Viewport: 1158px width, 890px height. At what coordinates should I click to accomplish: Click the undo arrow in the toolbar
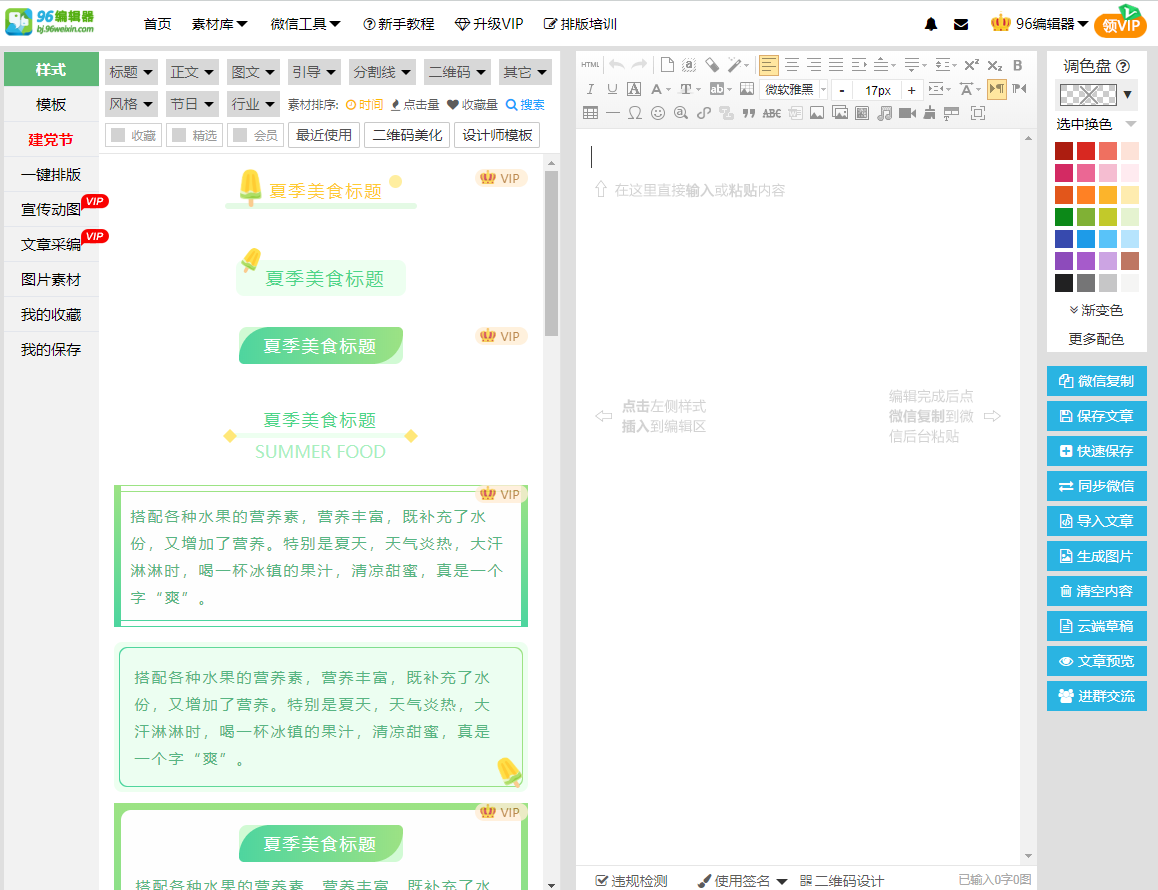tap(615, 63)
